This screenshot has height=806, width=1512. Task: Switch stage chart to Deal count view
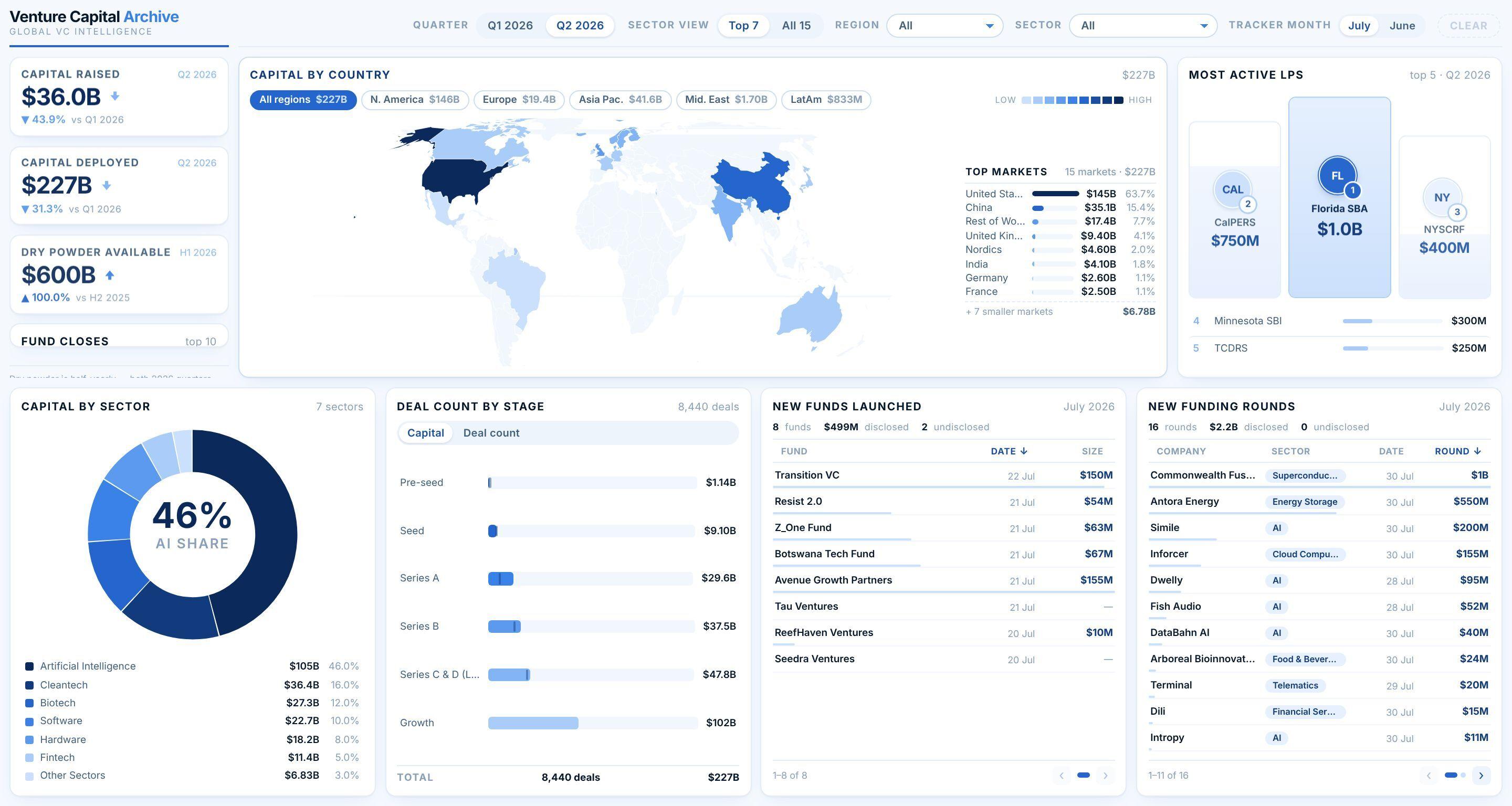pyautogui.click(x=491, y=433)
